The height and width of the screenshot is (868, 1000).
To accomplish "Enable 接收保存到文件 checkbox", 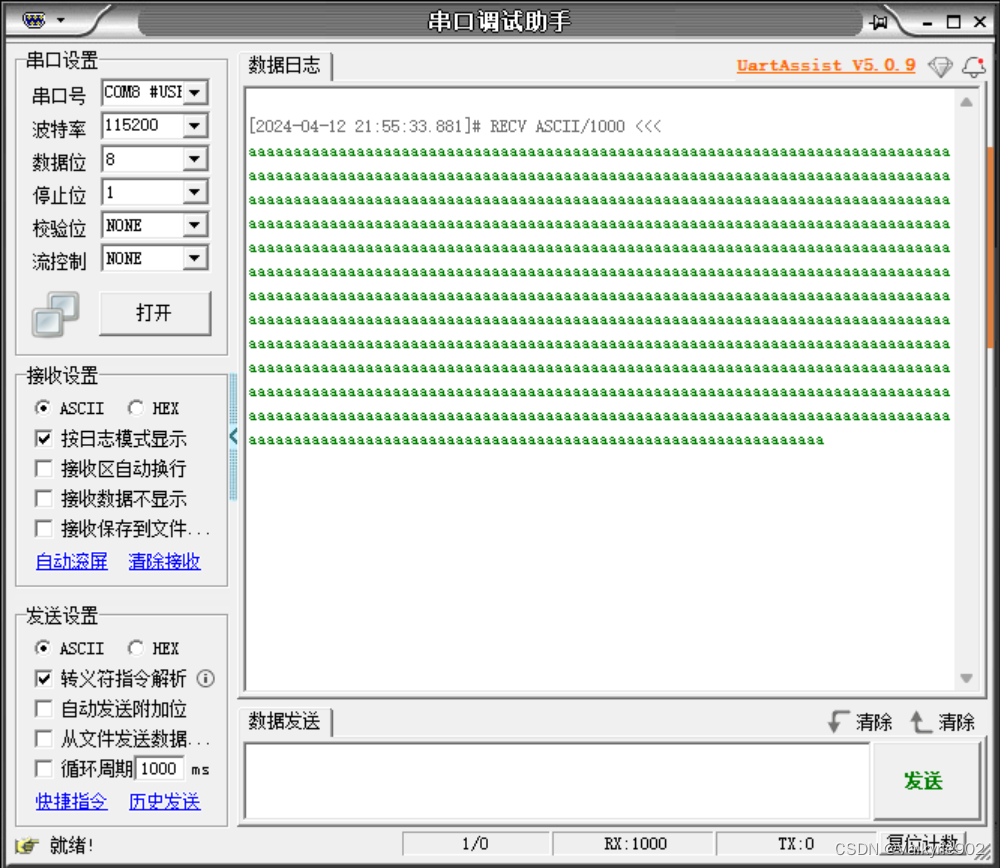I will click(x=43, y=529).
